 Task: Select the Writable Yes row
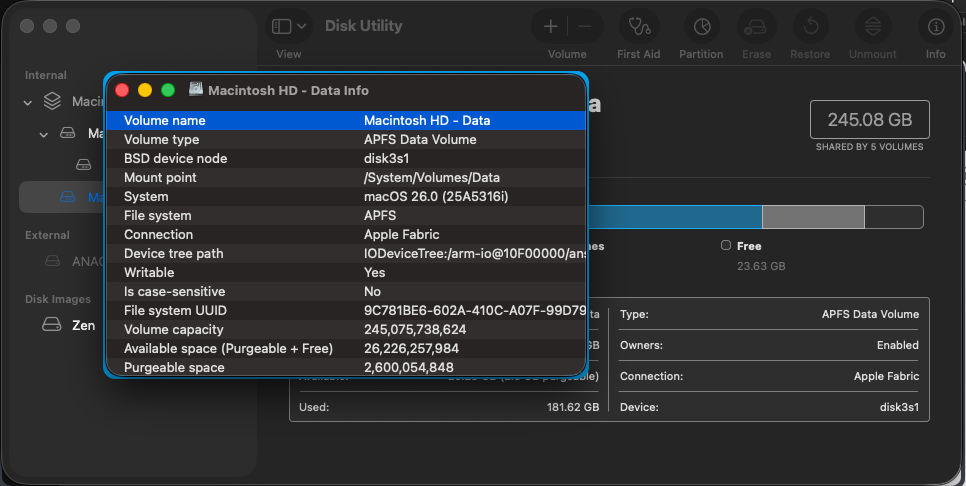click(346, 272)
